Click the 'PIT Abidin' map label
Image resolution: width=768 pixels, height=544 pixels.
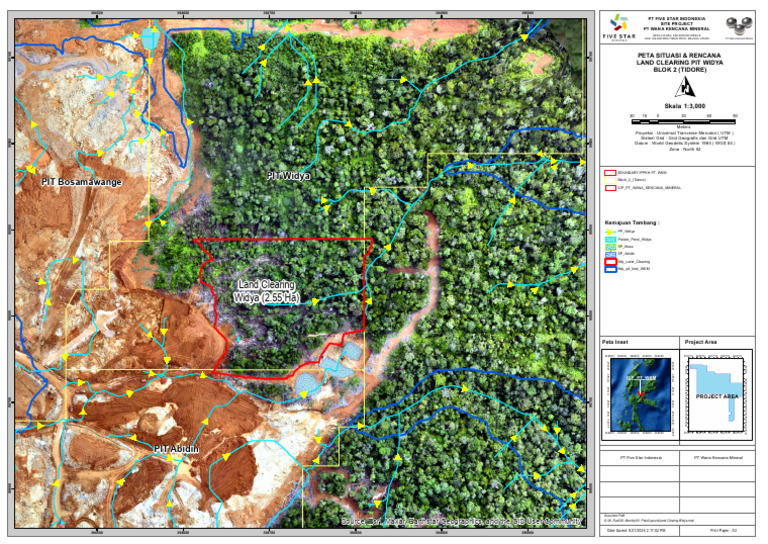coord(176,449)
